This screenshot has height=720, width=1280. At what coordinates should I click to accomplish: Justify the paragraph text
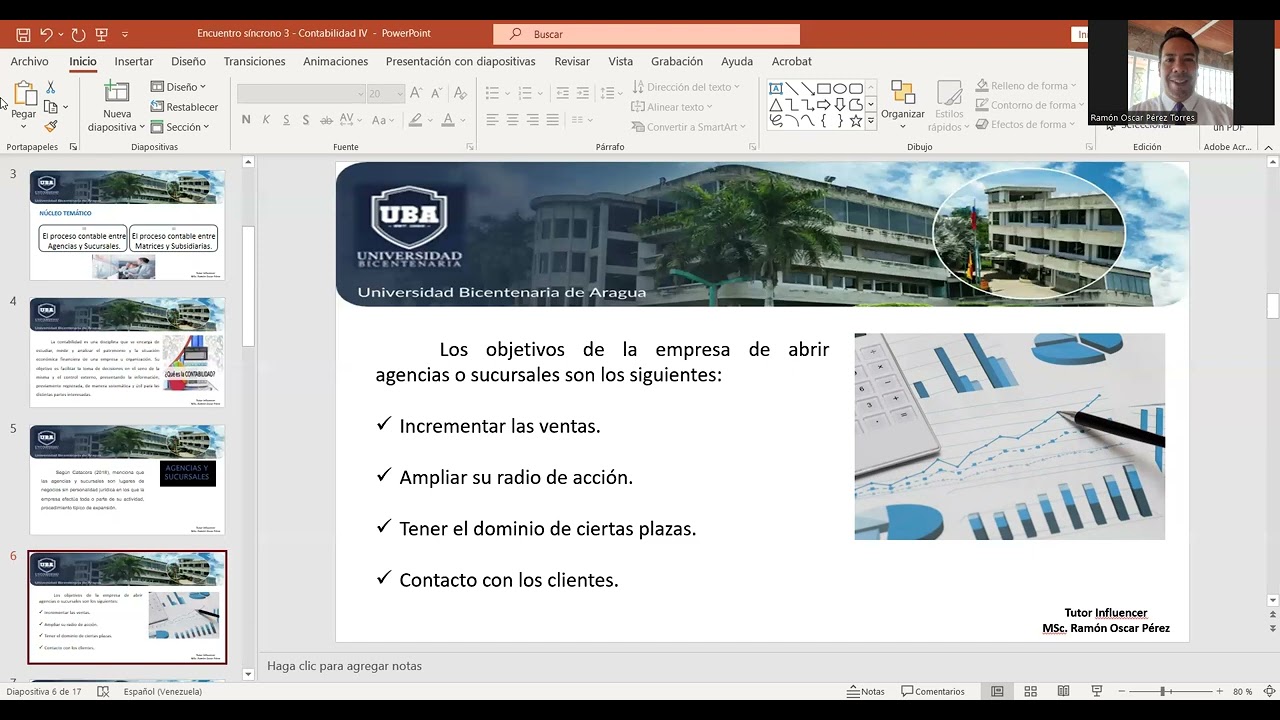[x=552, y=120]
